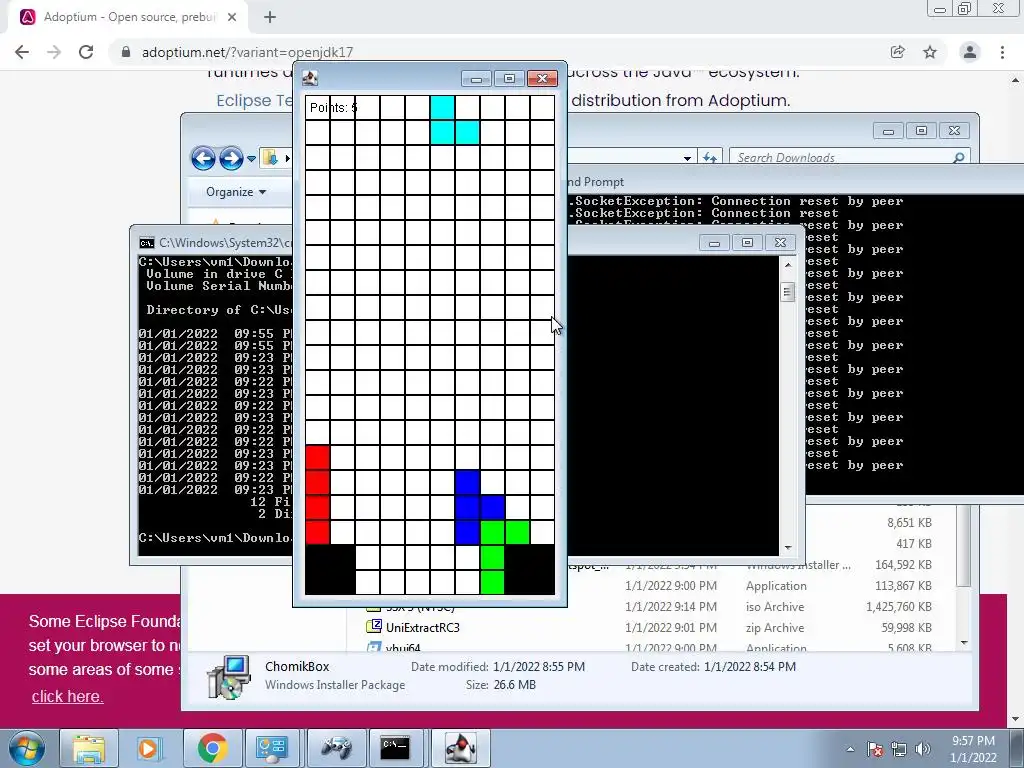
Task: Click the Java icon in the game title bar
Action: pyautogui.click(x=310, y=78)
